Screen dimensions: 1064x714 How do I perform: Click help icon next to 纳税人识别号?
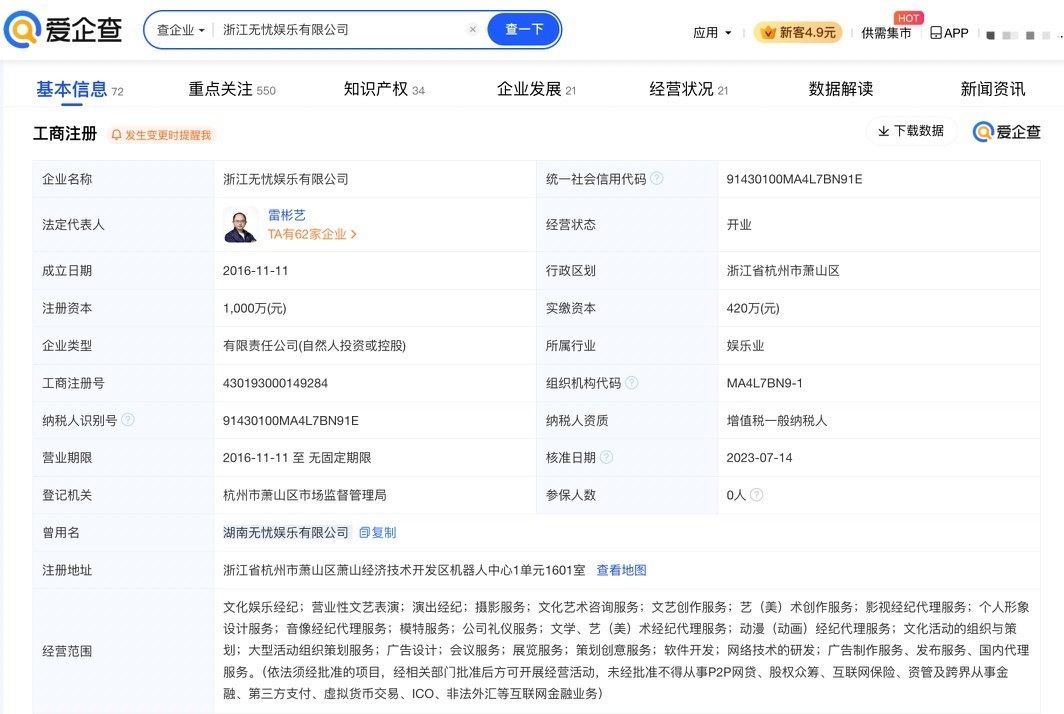pyautogui.click(x=128, y=420)
